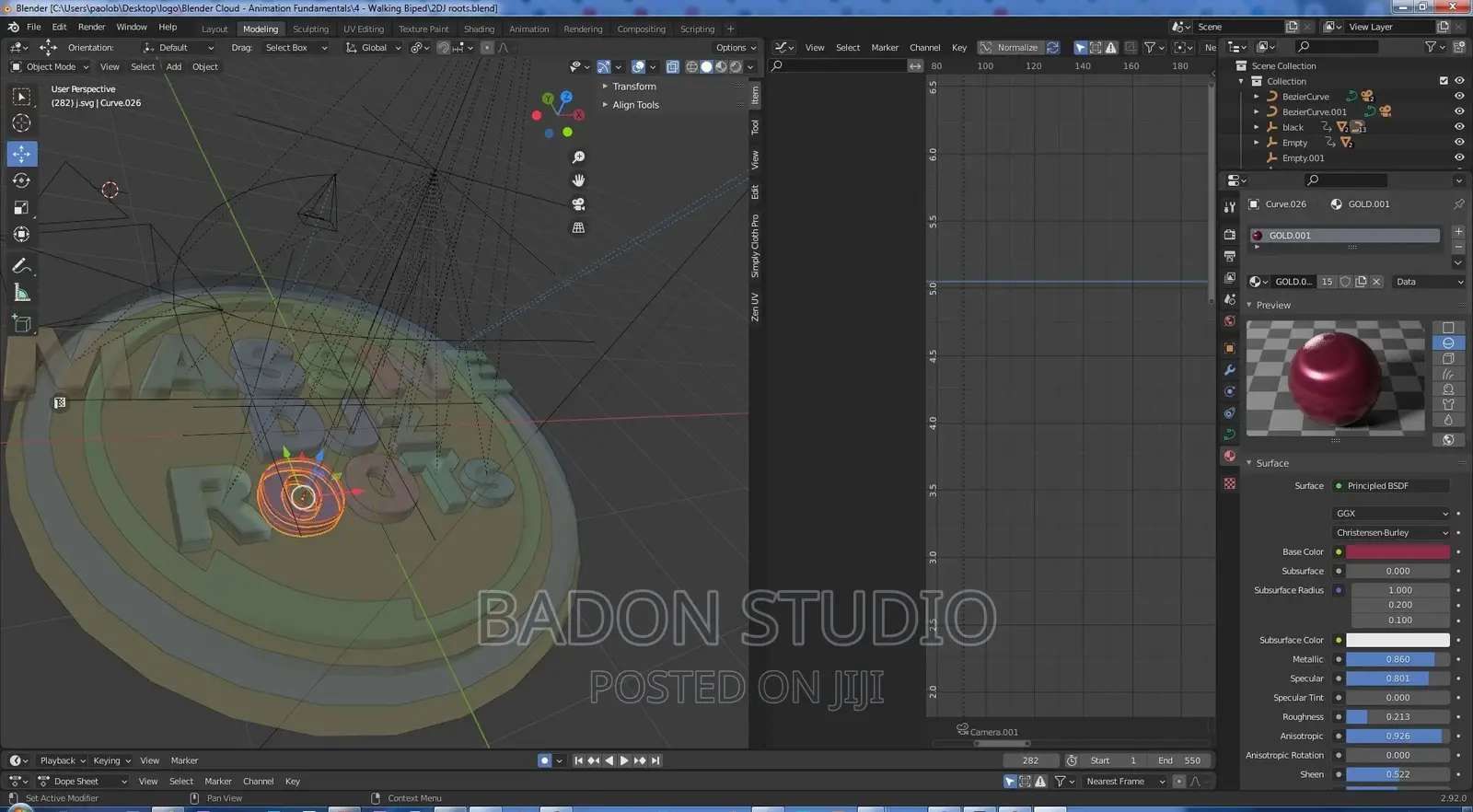Open the Tool properties tab
This screenshot has width=1473, height=812.
click(x=1229, y=207)
